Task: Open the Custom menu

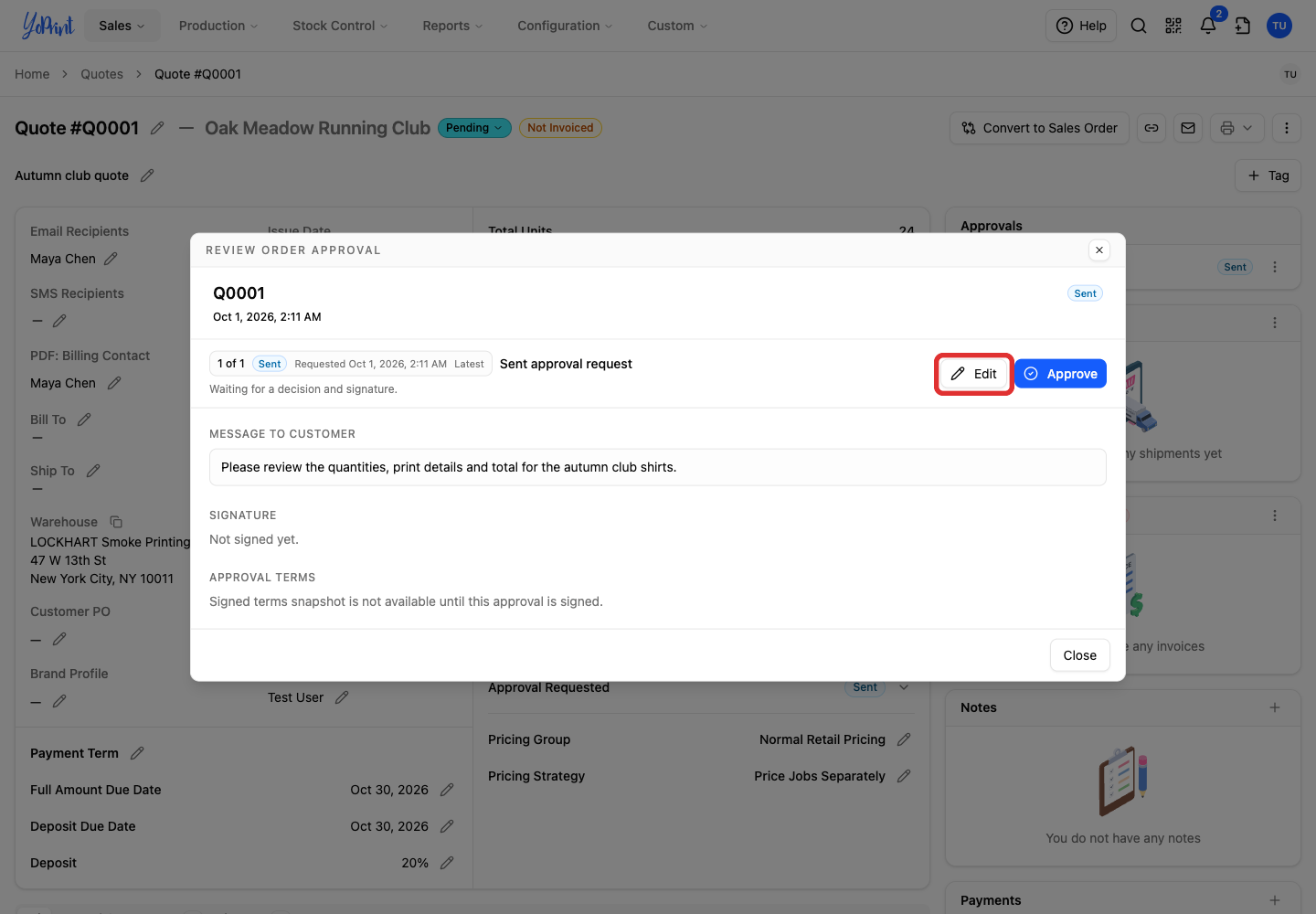Action: pos(677,26)
